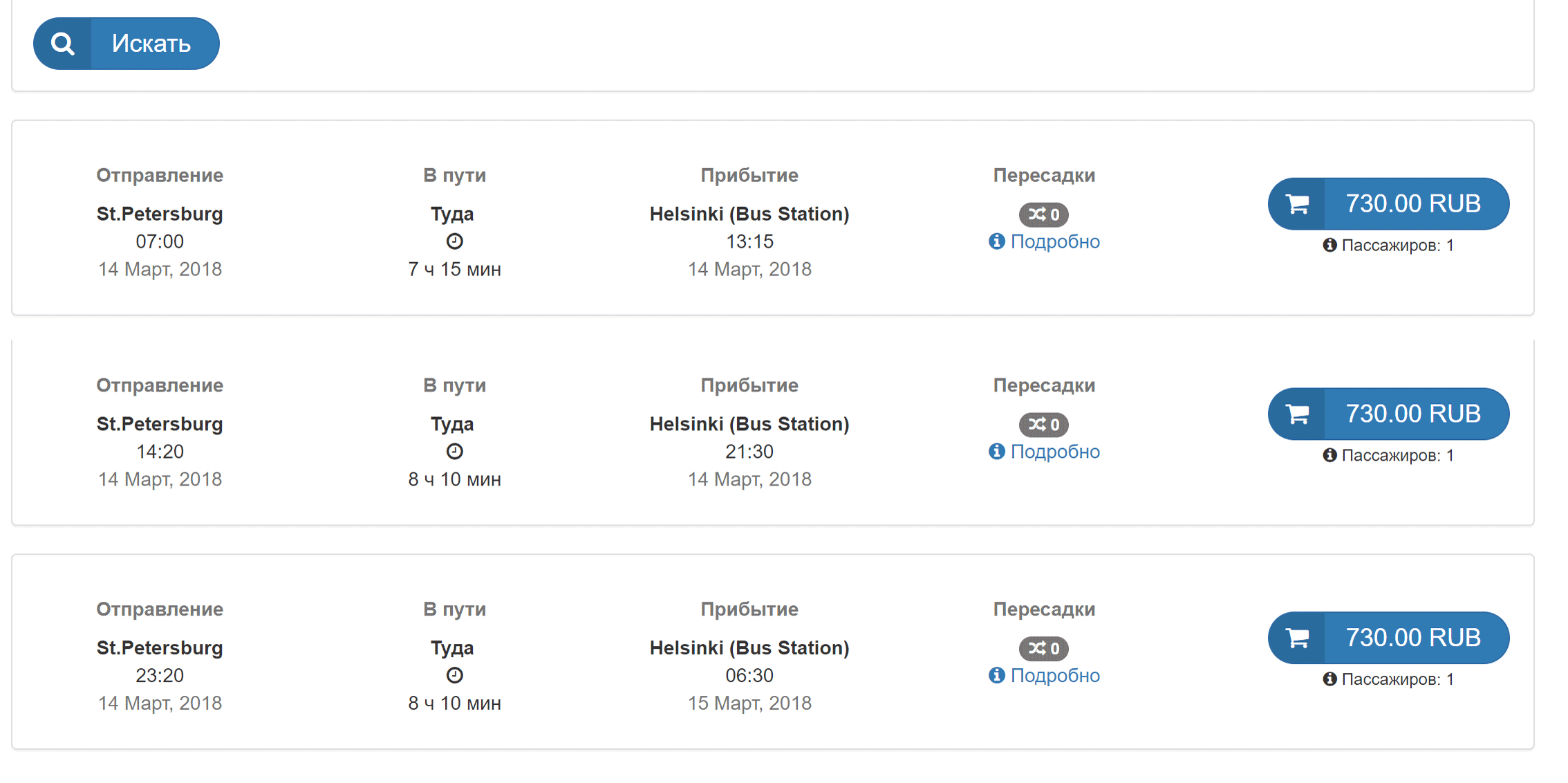
Task: Click the transfers badge for the 14:20 trip
Action: [x=1044, y=425]
